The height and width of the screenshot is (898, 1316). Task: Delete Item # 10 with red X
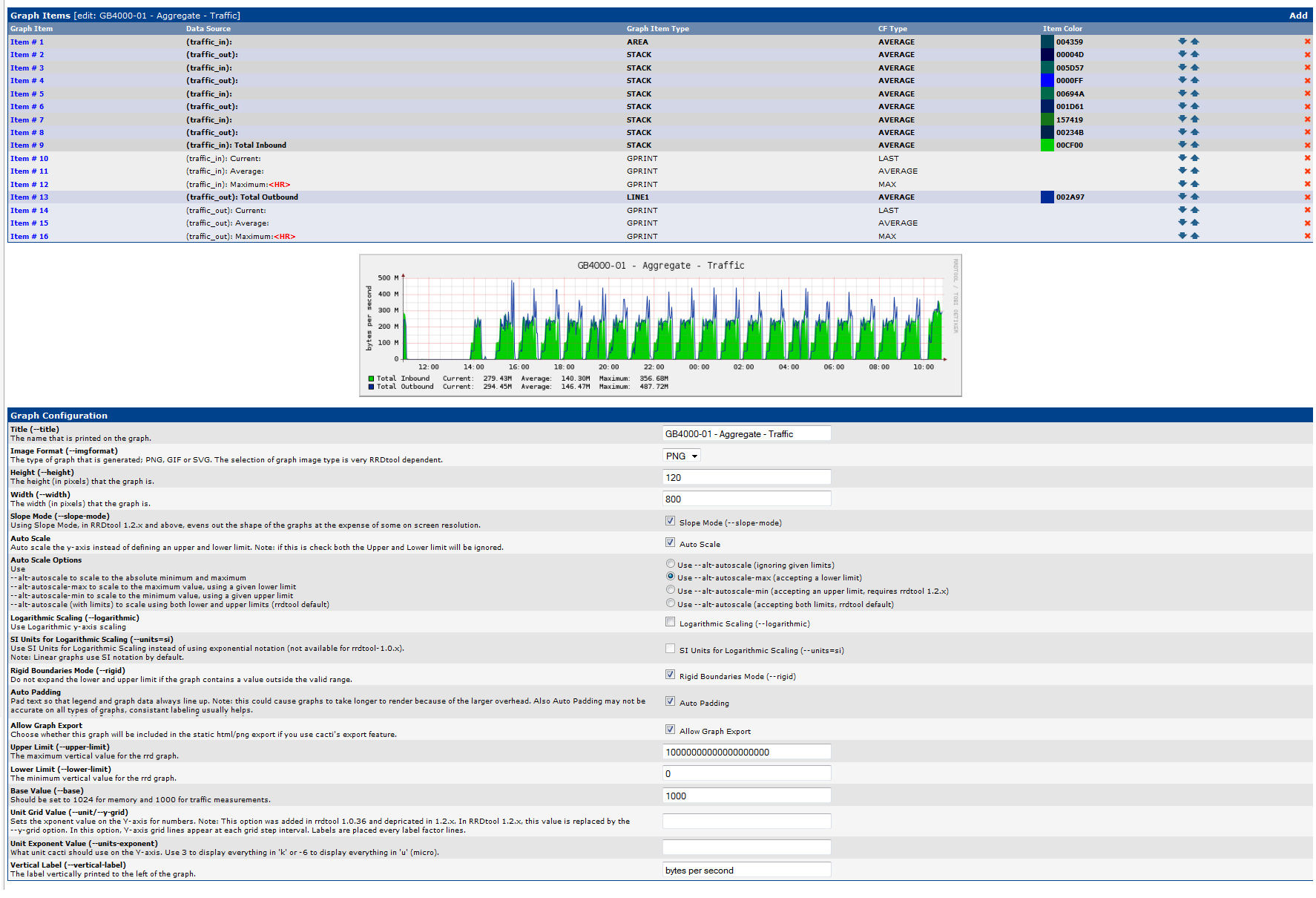click(1307, 158)
